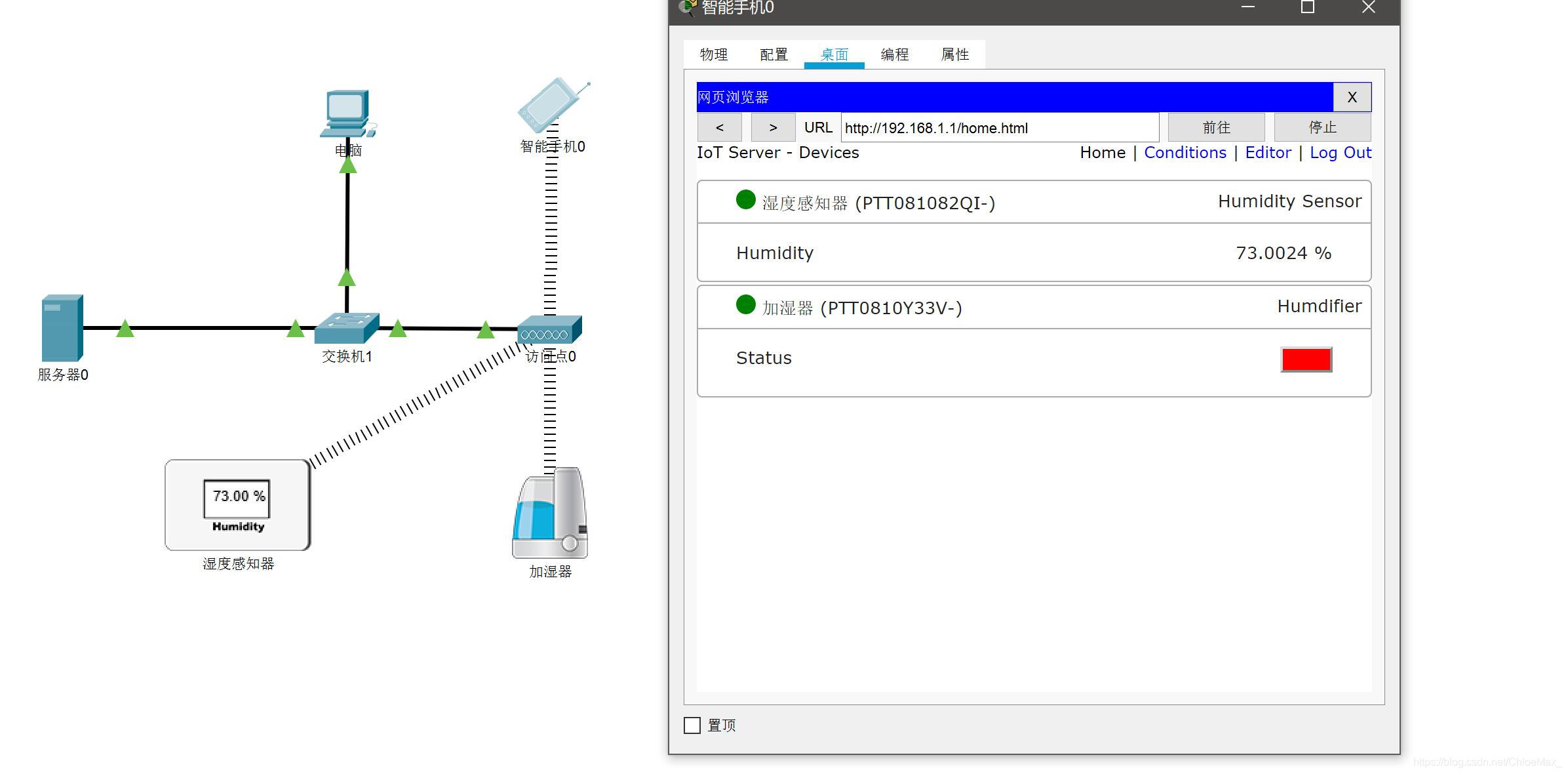Toggle the red humidifier Status indicator
Image resolution: width=1568 pixels, height=774 pixels.
[x=1305, y=359]
